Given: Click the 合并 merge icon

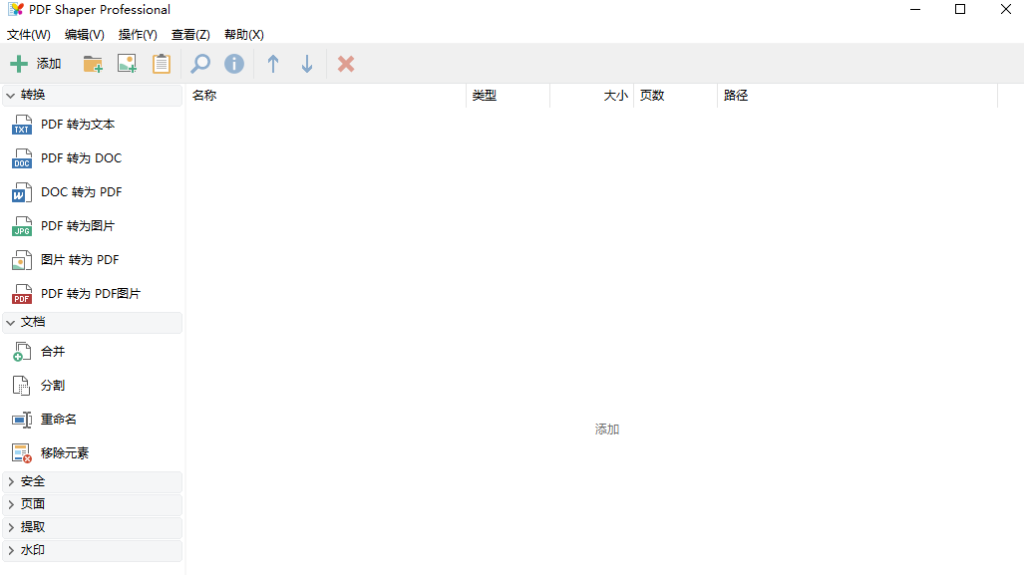Looking at the screenshot, I should coord(22,352).
